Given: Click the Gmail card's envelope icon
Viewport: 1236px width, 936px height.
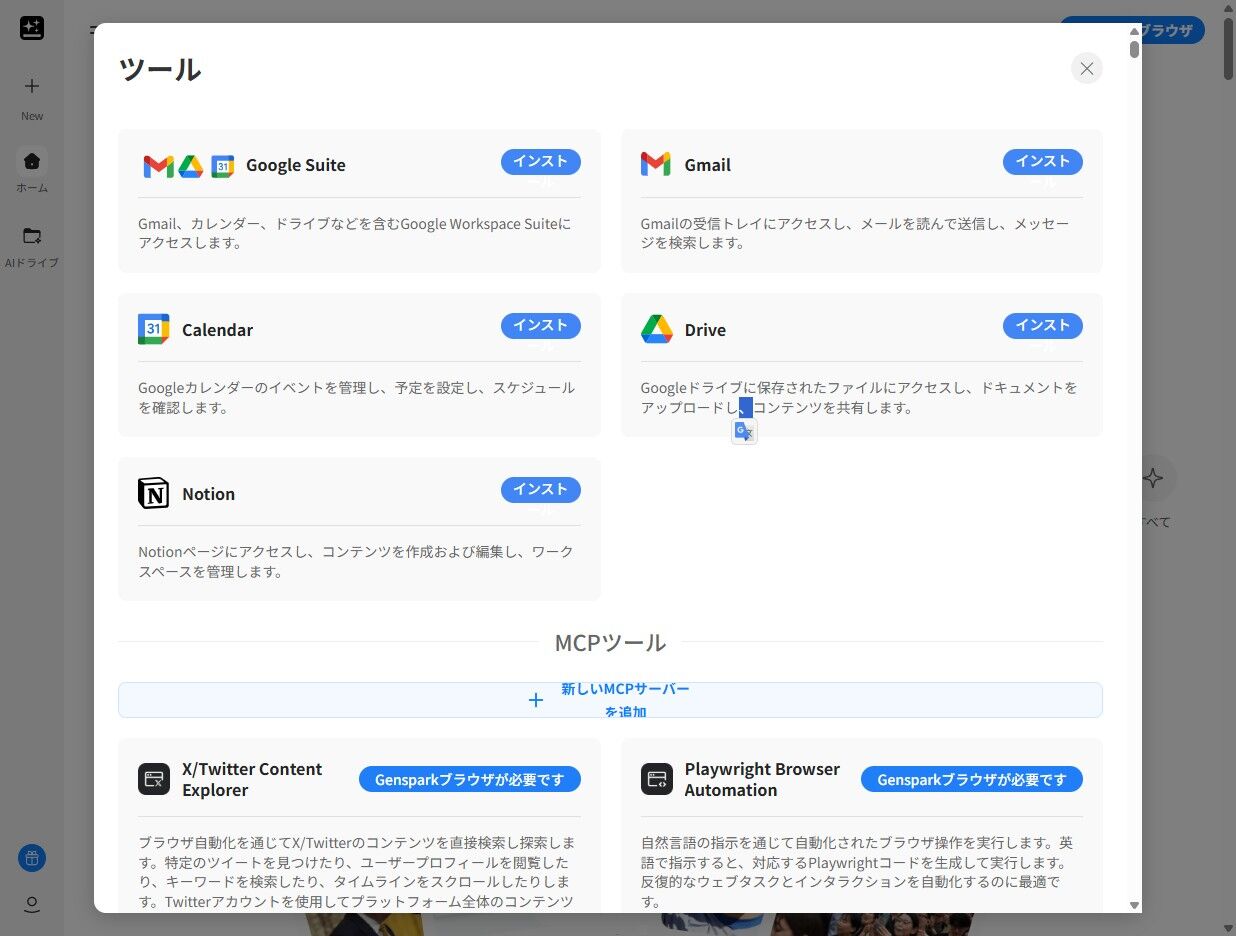Looking at the screenshot, I should pos(656,165).
